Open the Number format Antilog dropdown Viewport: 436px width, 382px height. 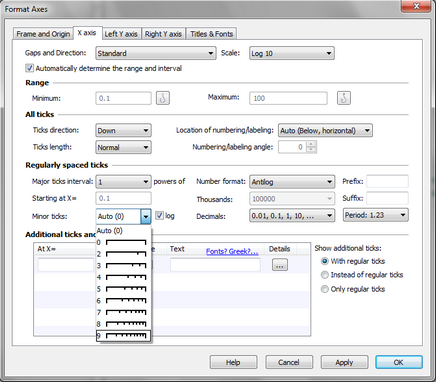[x=292, y=182]
